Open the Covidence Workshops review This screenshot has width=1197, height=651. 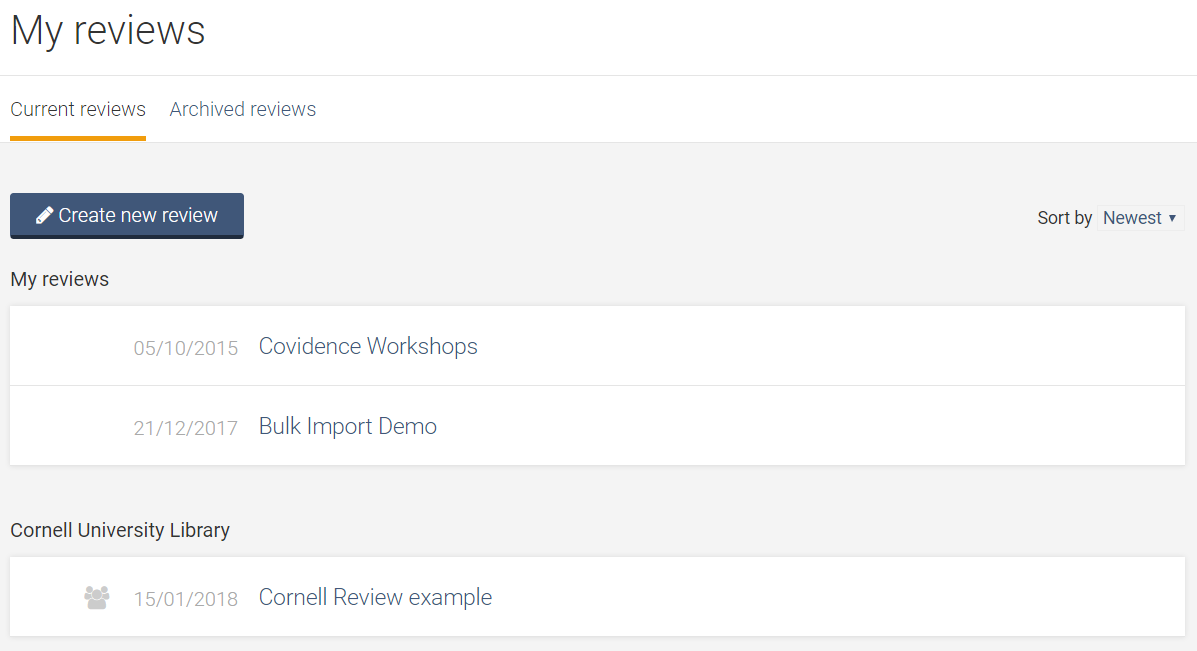[x=368, y=346]
